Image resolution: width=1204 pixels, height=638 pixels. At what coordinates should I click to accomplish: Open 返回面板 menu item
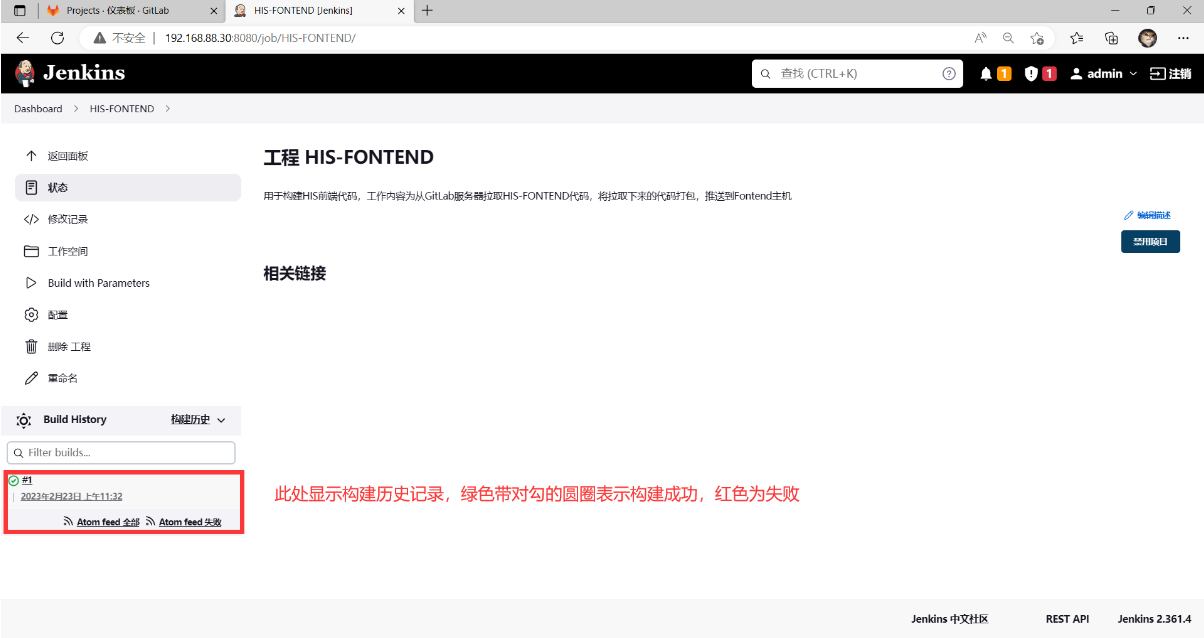(x=128, y=156)
